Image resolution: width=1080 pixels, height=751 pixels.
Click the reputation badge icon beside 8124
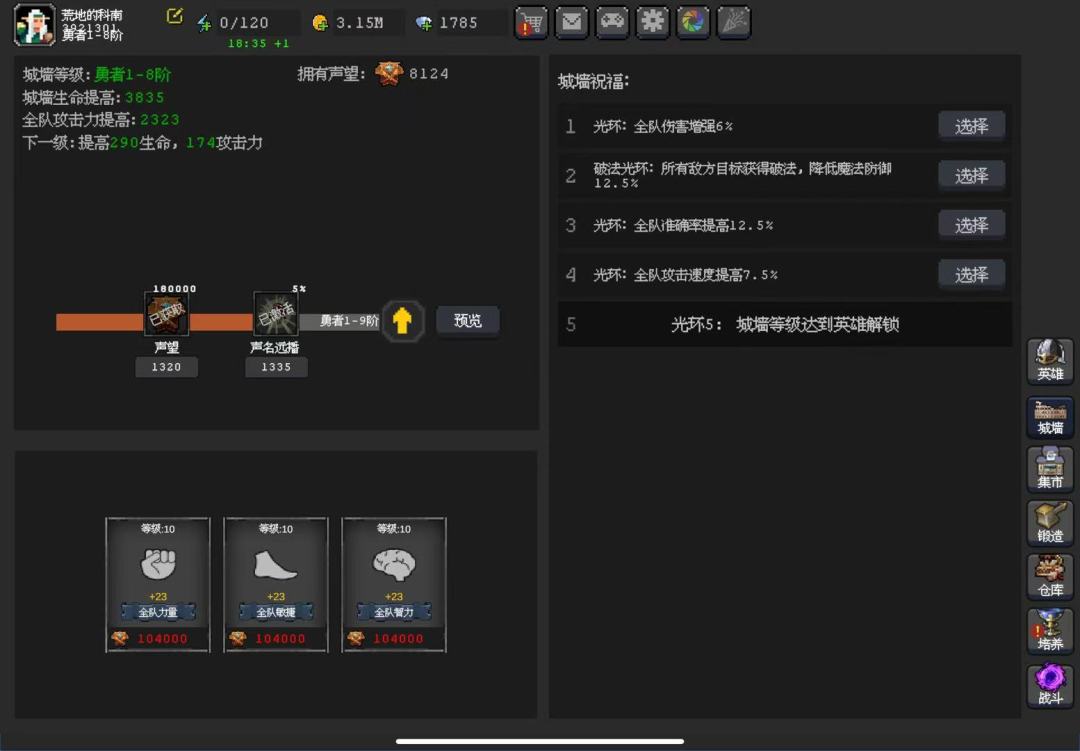tap(388, 74)
